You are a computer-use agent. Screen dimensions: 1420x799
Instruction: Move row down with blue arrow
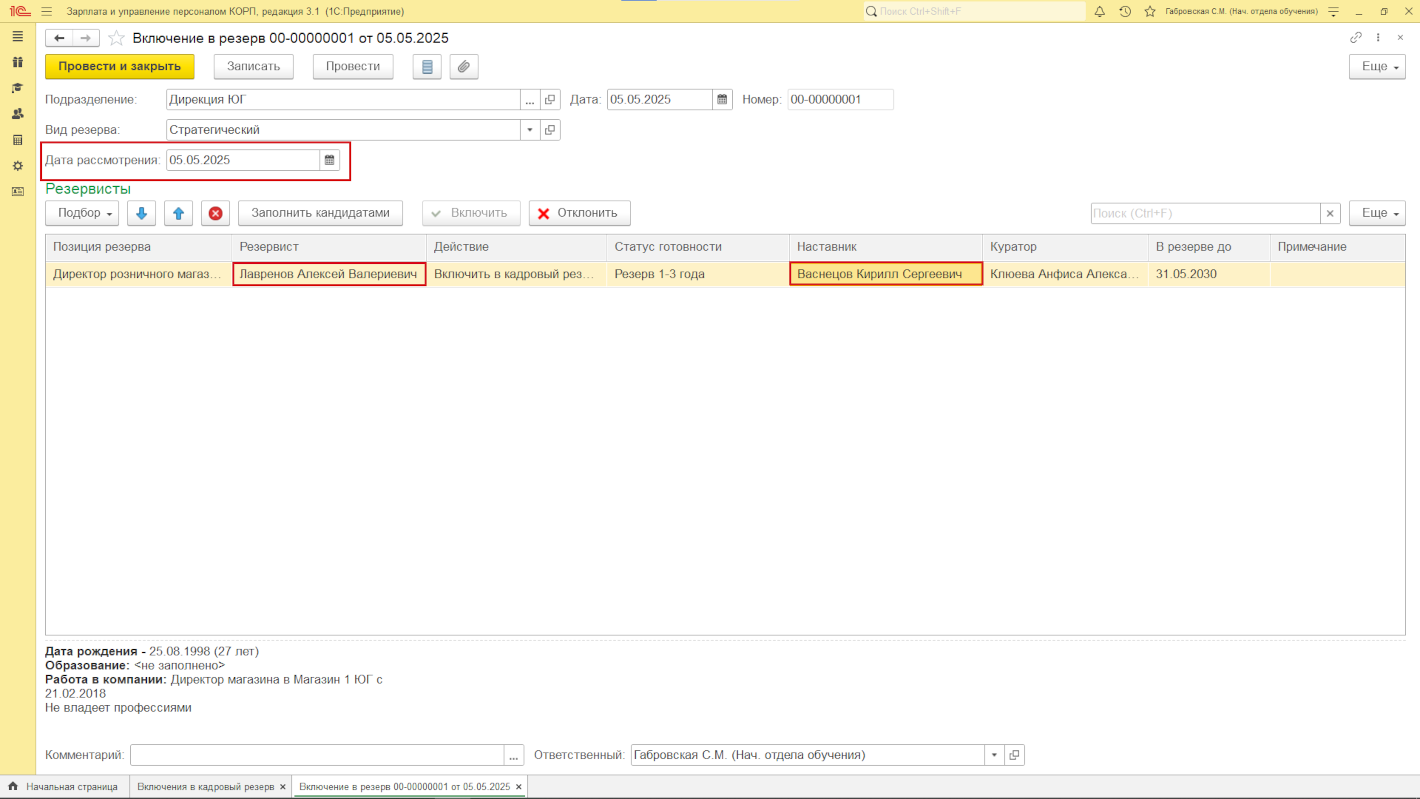click(141, 213)
